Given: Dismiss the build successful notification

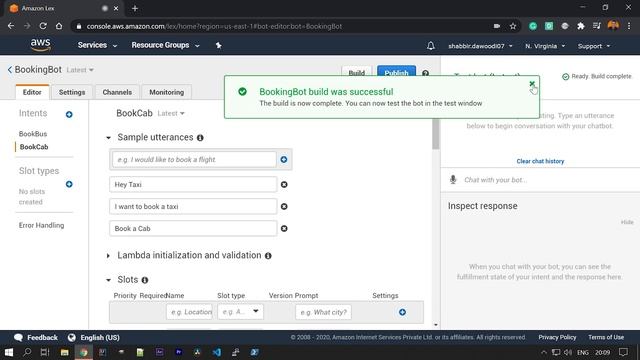Looking at the screenshot, I should 532,84.
